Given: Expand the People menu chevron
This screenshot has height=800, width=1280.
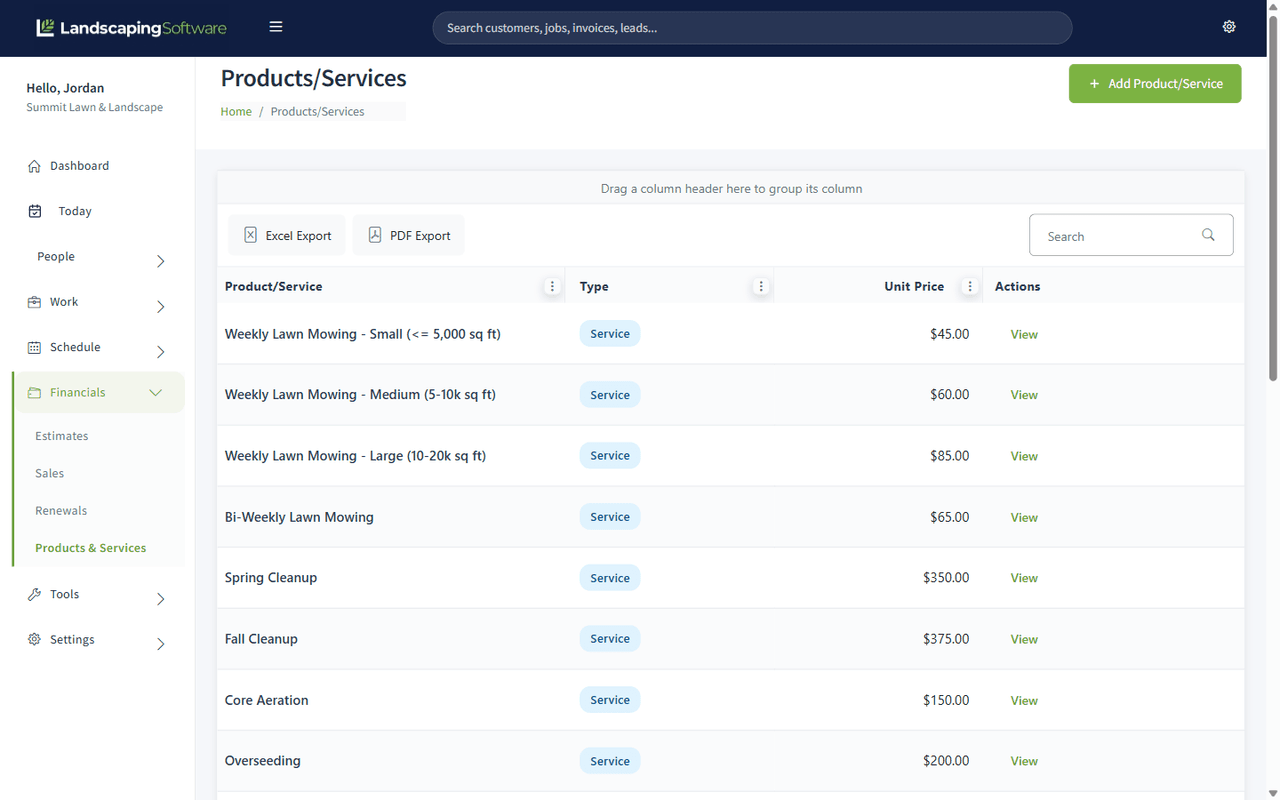Looking at the screenshot, I should tap(161, 261).
